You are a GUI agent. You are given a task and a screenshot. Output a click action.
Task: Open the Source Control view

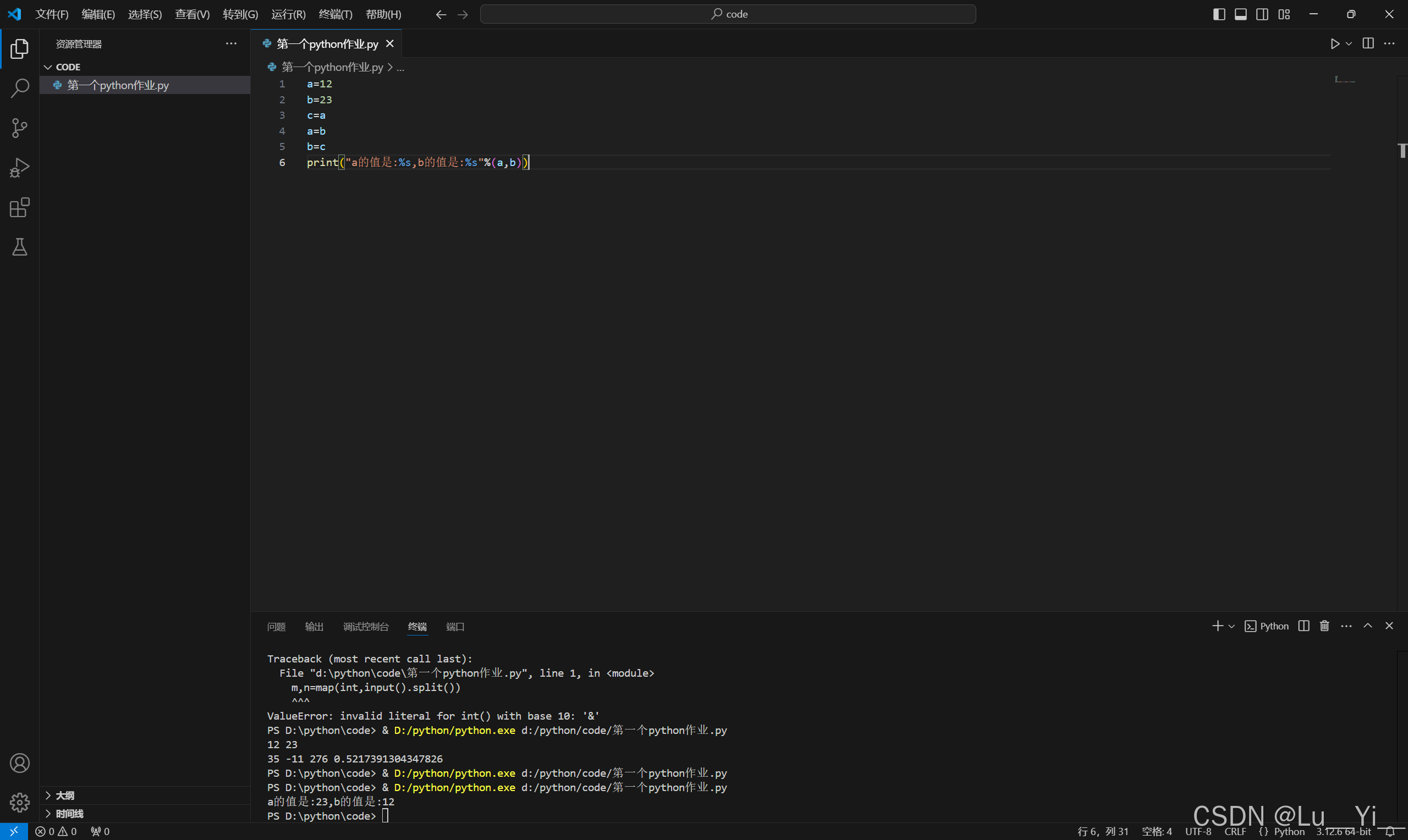20,128
